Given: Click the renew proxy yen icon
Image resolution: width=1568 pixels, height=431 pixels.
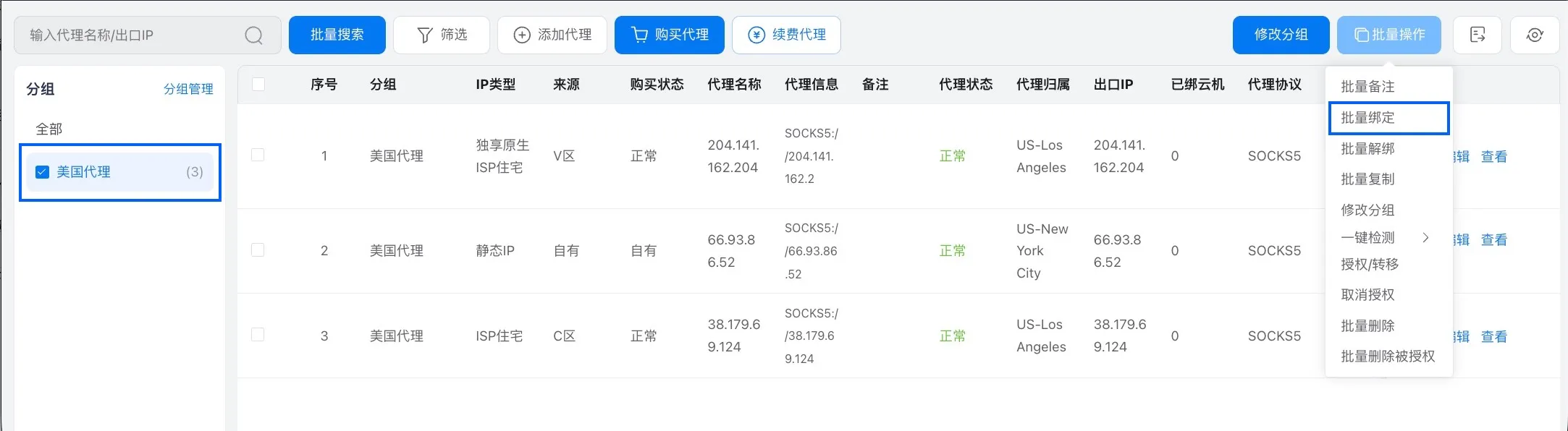Looking at the screenshot, I should coord(756,35).
